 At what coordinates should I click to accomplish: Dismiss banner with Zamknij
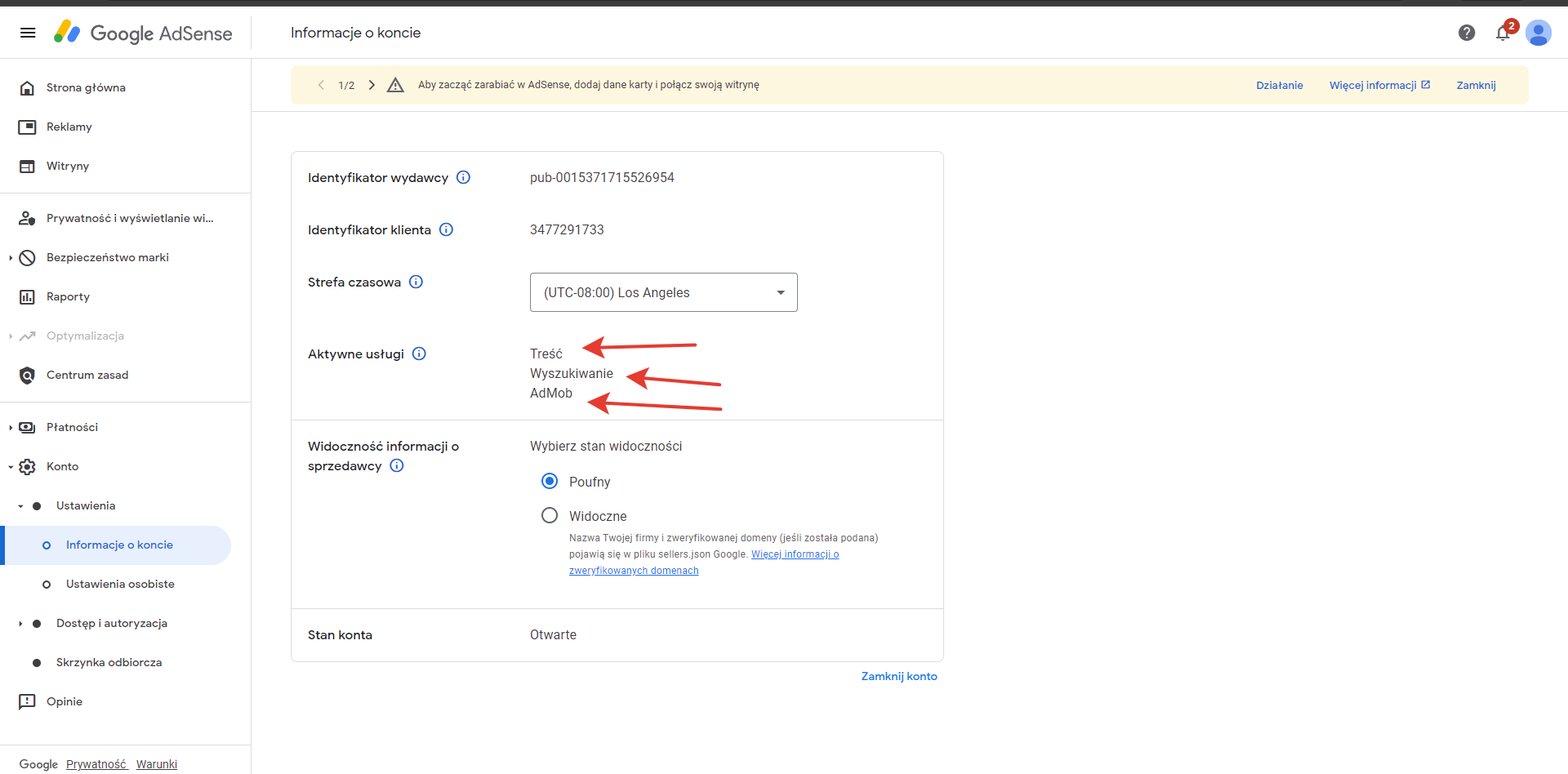[x=1476, y=85]
